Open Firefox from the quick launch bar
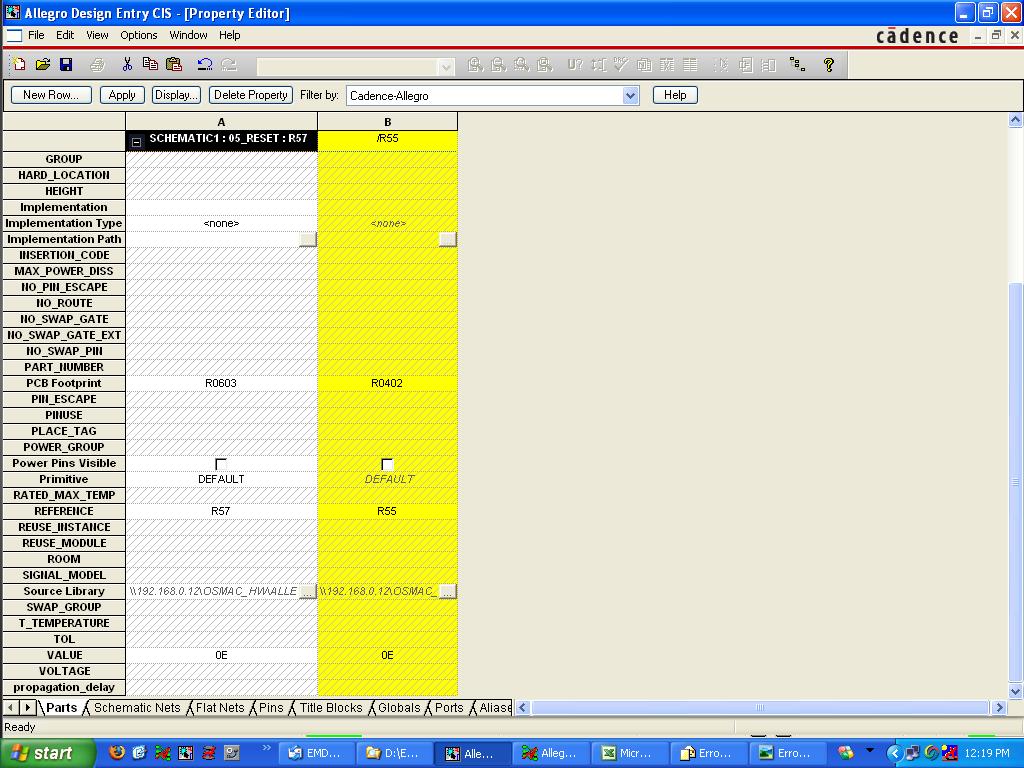This screenshot has height=768, width=1024. (117, 753)
